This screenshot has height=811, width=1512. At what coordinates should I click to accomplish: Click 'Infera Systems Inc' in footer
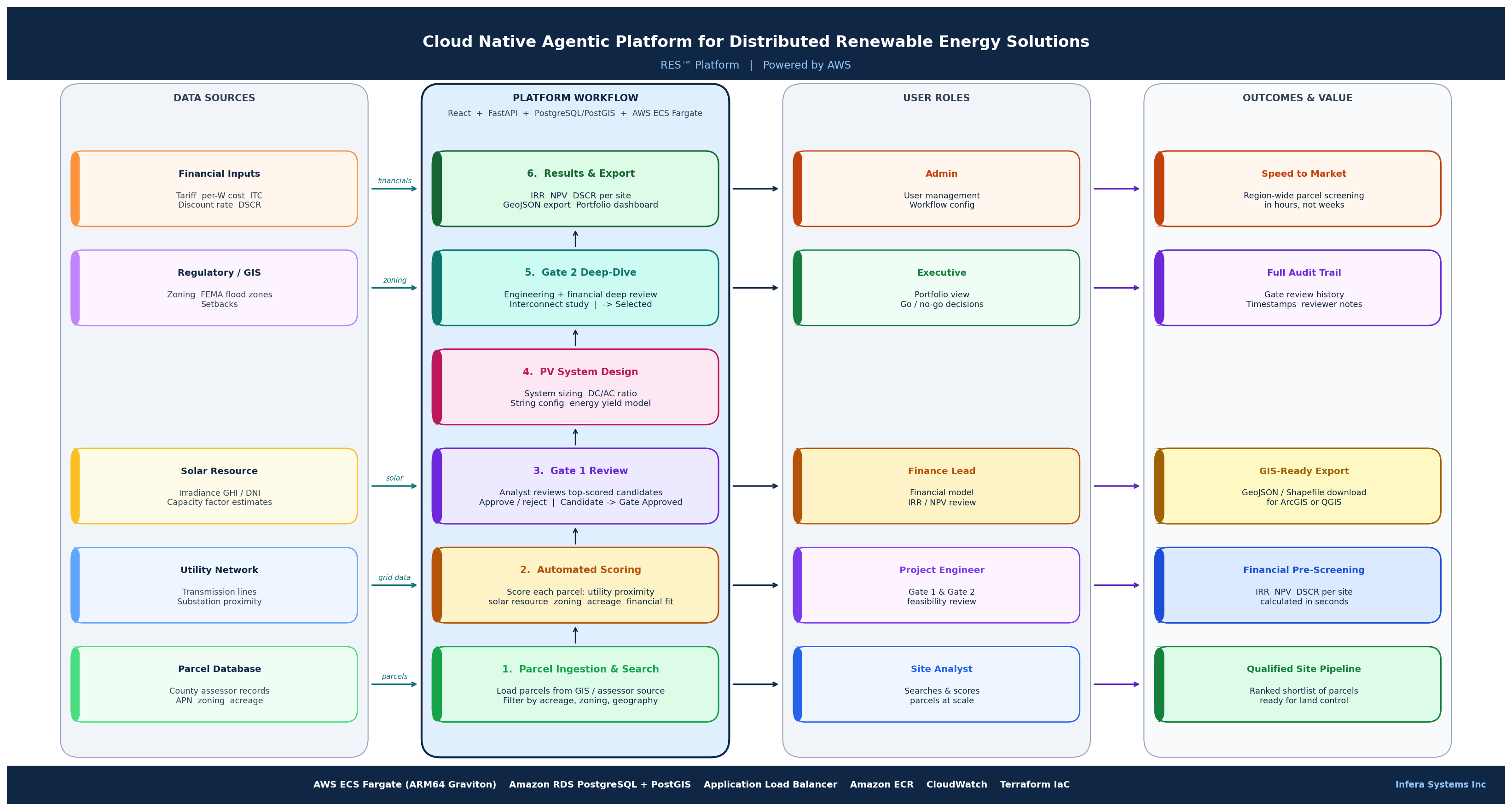pos(1440,785)
